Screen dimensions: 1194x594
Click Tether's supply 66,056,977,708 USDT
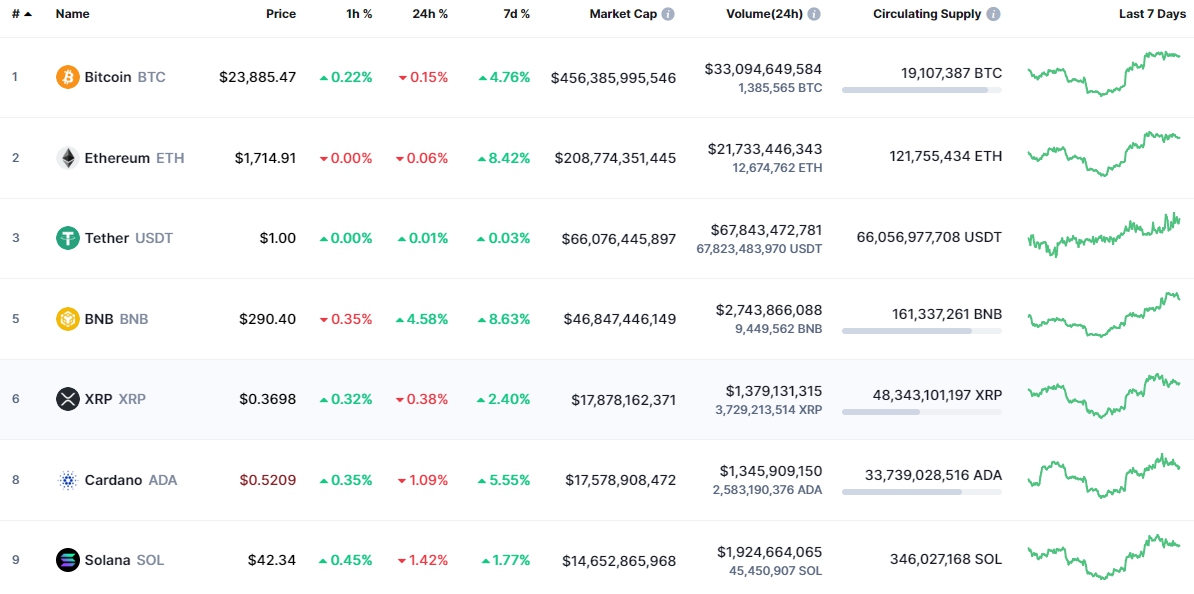pos(930,238)
